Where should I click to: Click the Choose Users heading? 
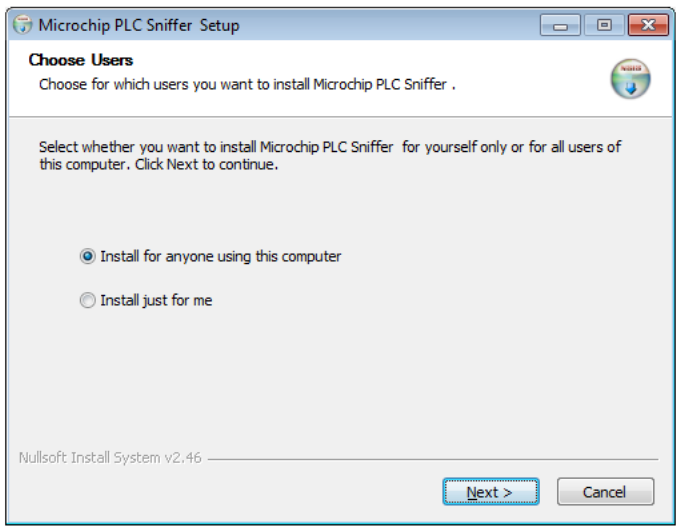[81, 61]
